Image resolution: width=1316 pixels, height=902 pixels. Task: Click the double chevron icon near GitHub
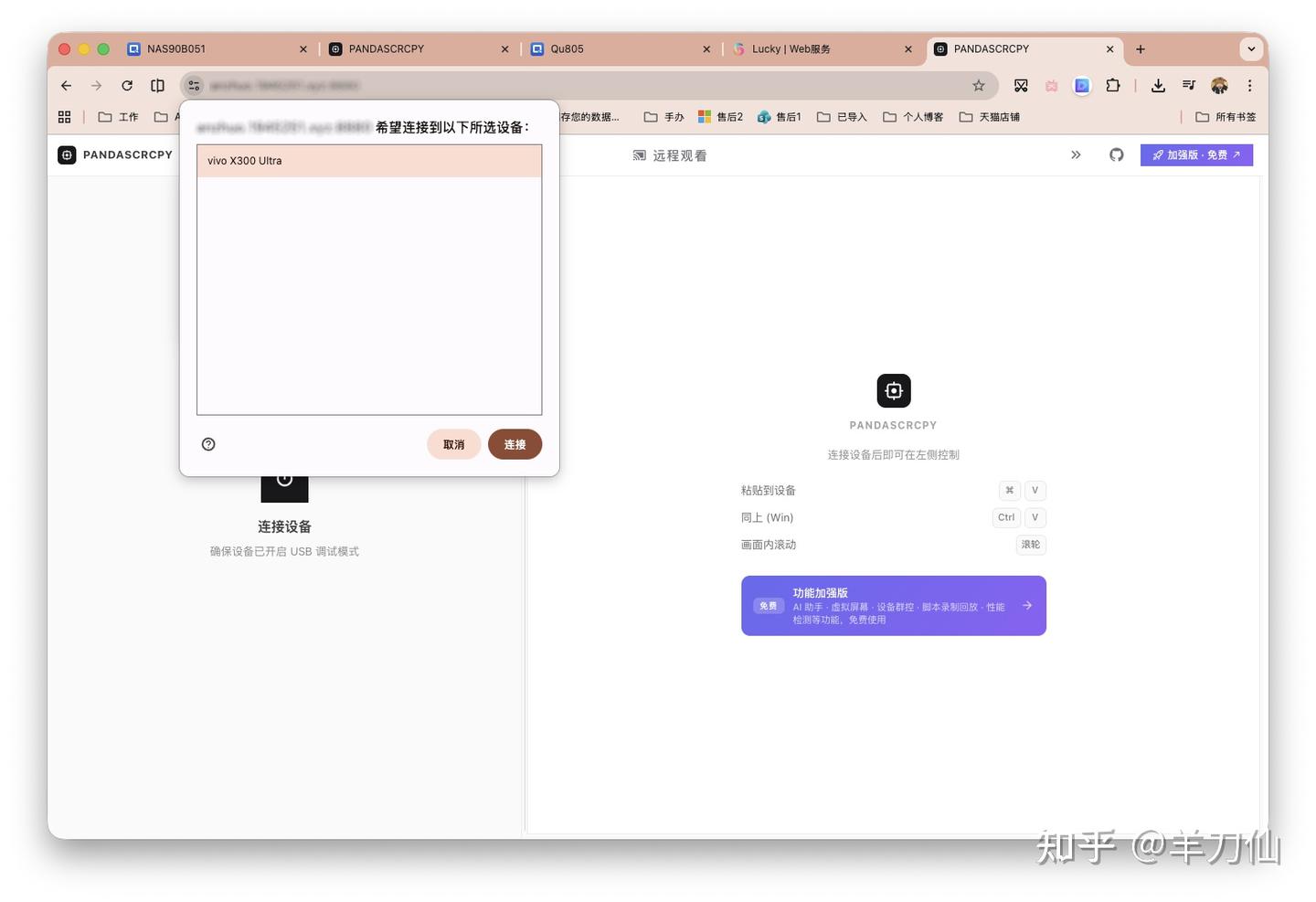click(1076, 155)
